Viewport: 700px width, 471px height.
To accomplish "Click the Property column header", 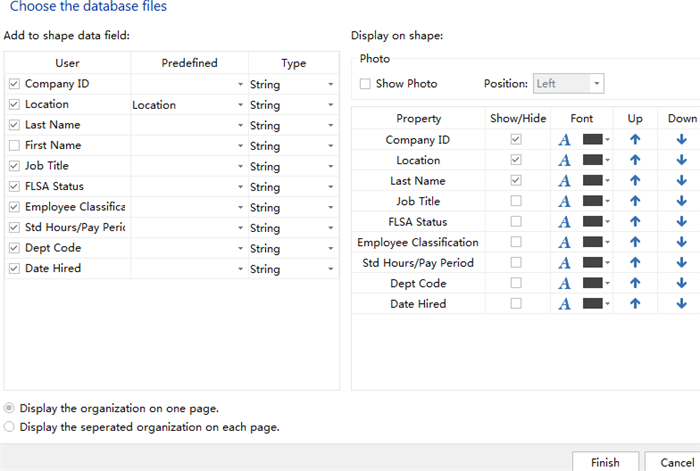I will click(418, 118).
